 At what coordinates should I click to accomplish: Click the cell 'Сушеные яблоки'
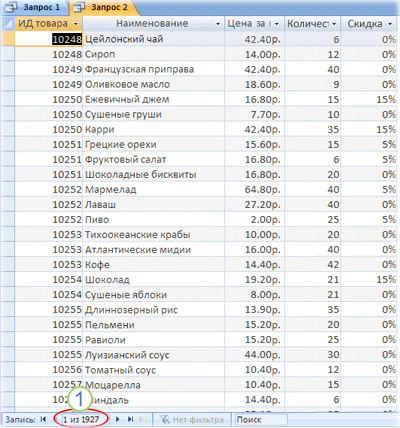coord(153,294)
